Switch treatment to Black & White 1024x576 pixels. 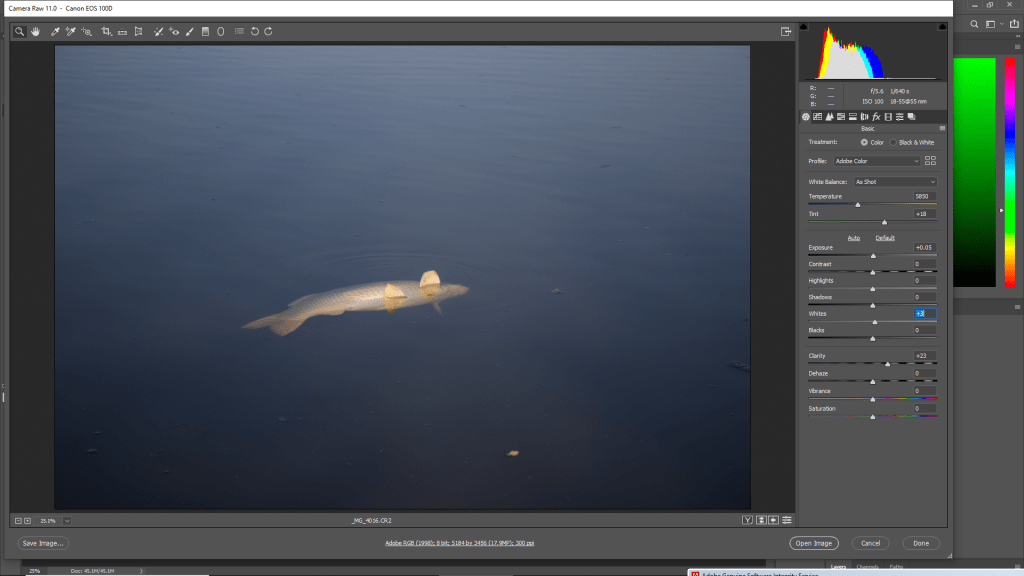pos(894,142)
